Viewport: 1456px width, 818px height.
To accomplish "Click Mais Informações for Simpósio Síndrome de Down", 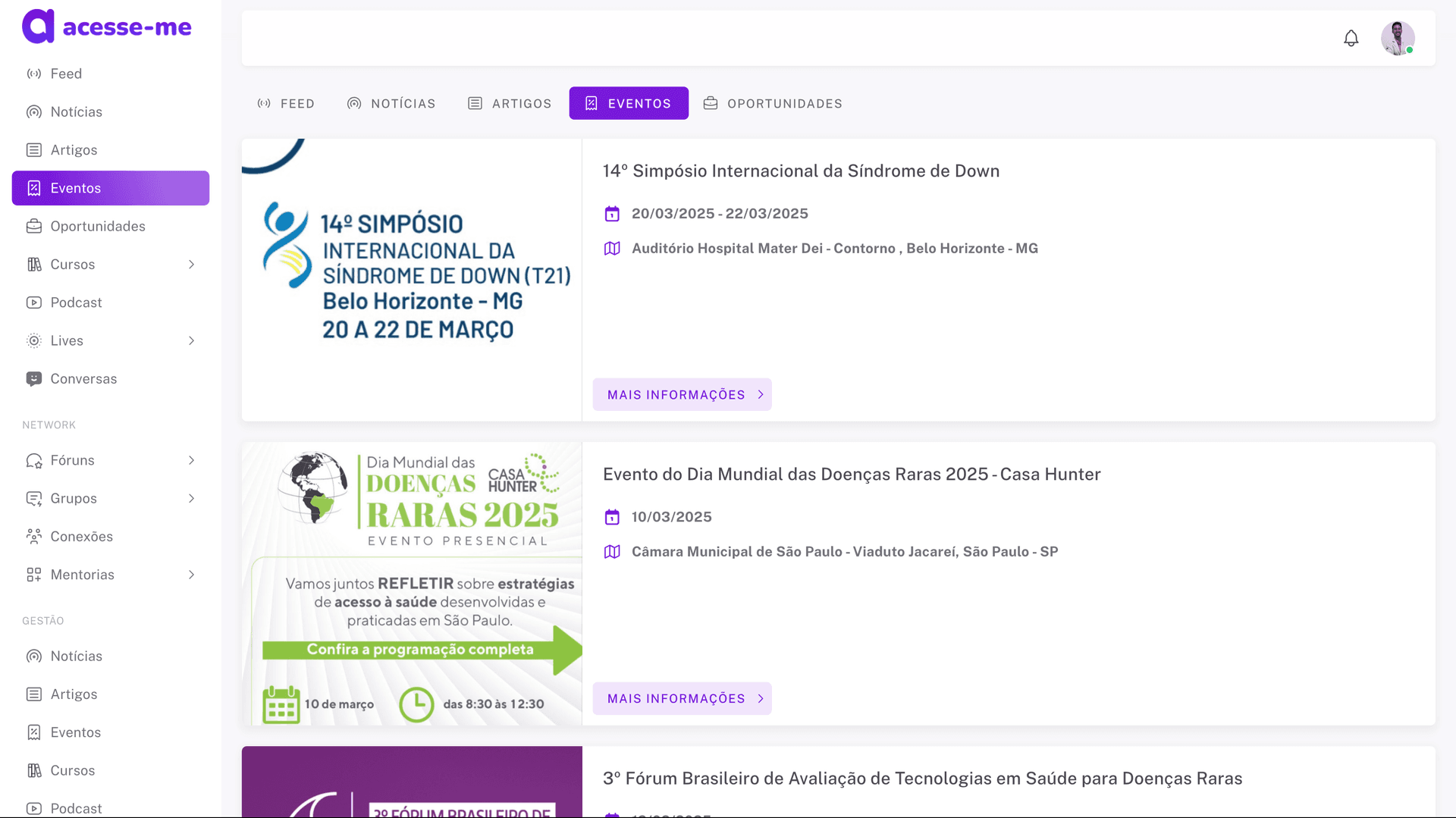I will [682, 395].
